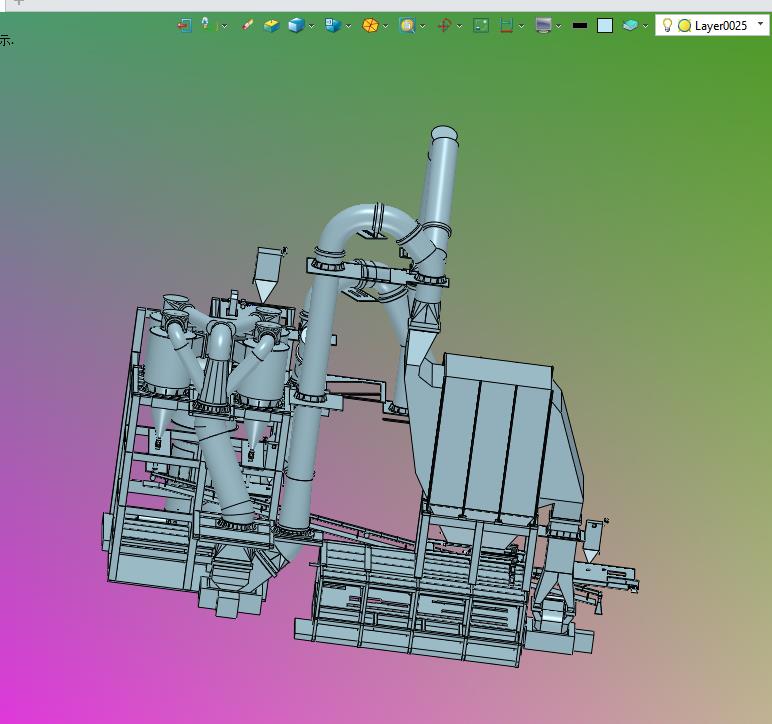Open dropdown next to the pin icon
The width and height of the screenshot is (772, 724).
pyautogui.click(x=224, y=26)
